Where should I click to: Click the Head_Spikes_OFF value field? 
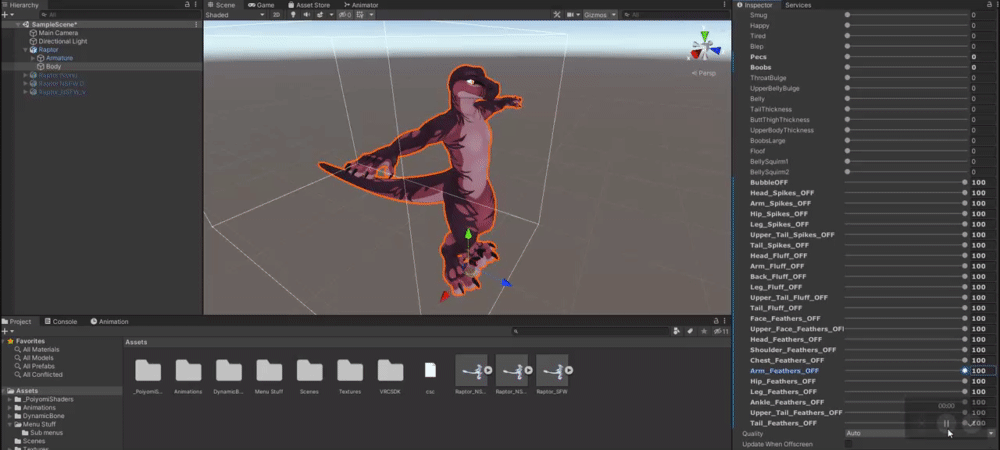(981, 192)
